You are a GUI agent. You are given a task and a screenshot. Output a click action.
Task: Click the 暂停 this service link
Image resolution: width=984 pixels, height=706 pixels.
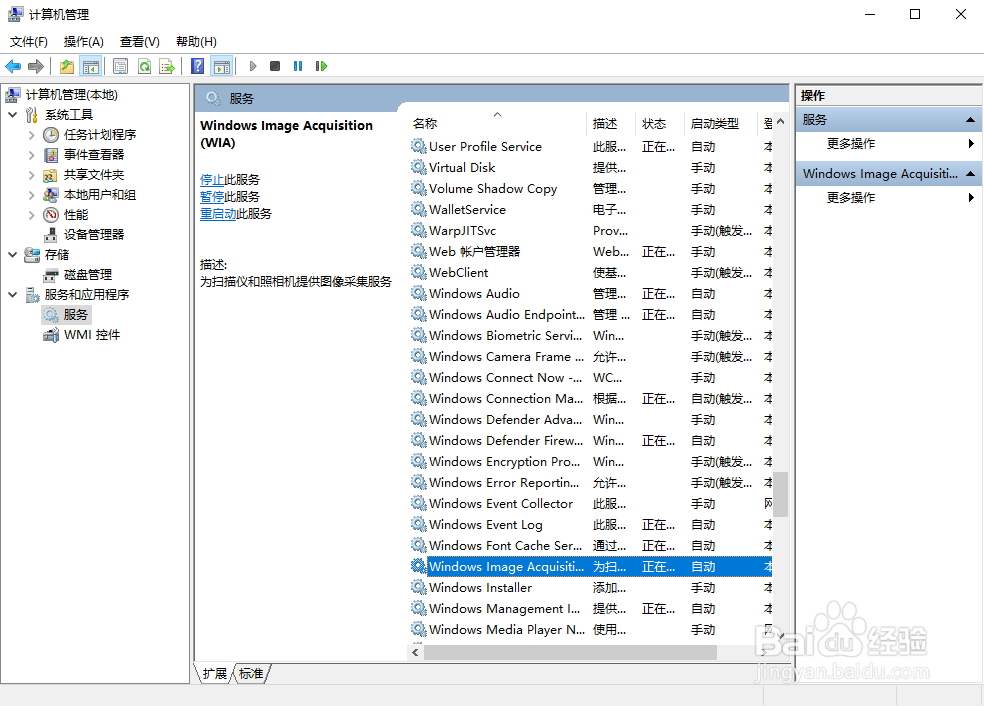point(212,197)
